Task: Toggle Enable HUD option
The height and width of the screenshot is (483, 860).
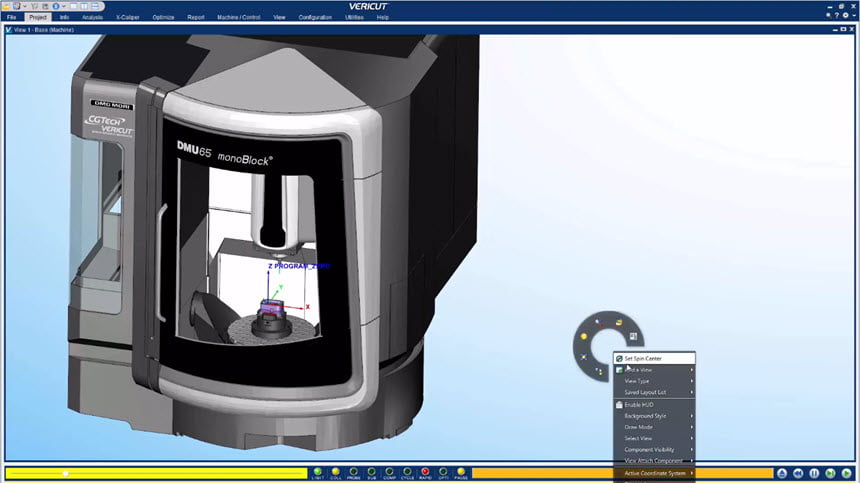Action: point(654,405)
